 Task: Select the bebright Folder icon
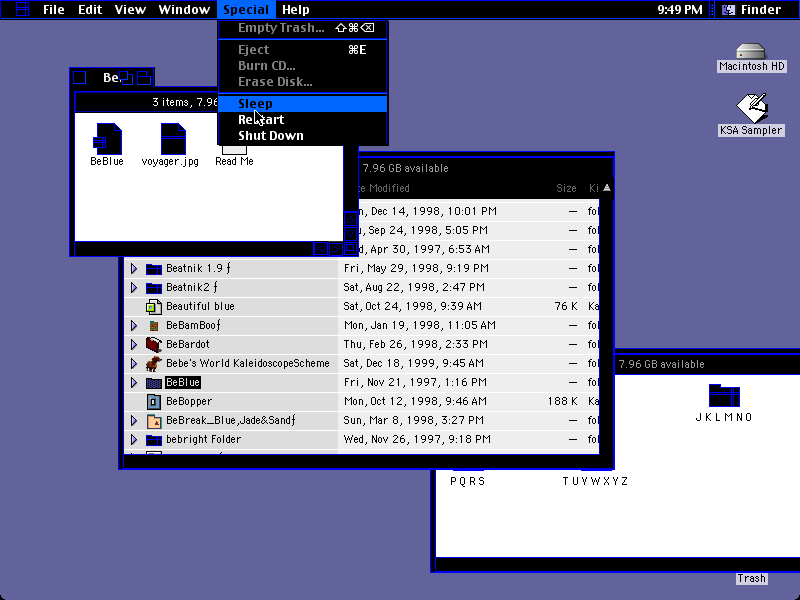(154, 440)
